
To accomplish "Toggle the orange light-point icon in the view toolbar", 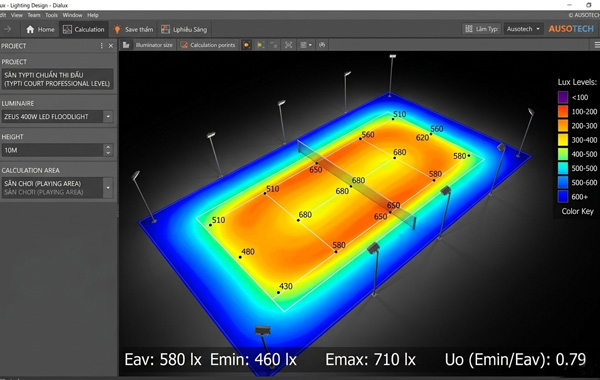I will pyautogui.click(x=246, y=45).
